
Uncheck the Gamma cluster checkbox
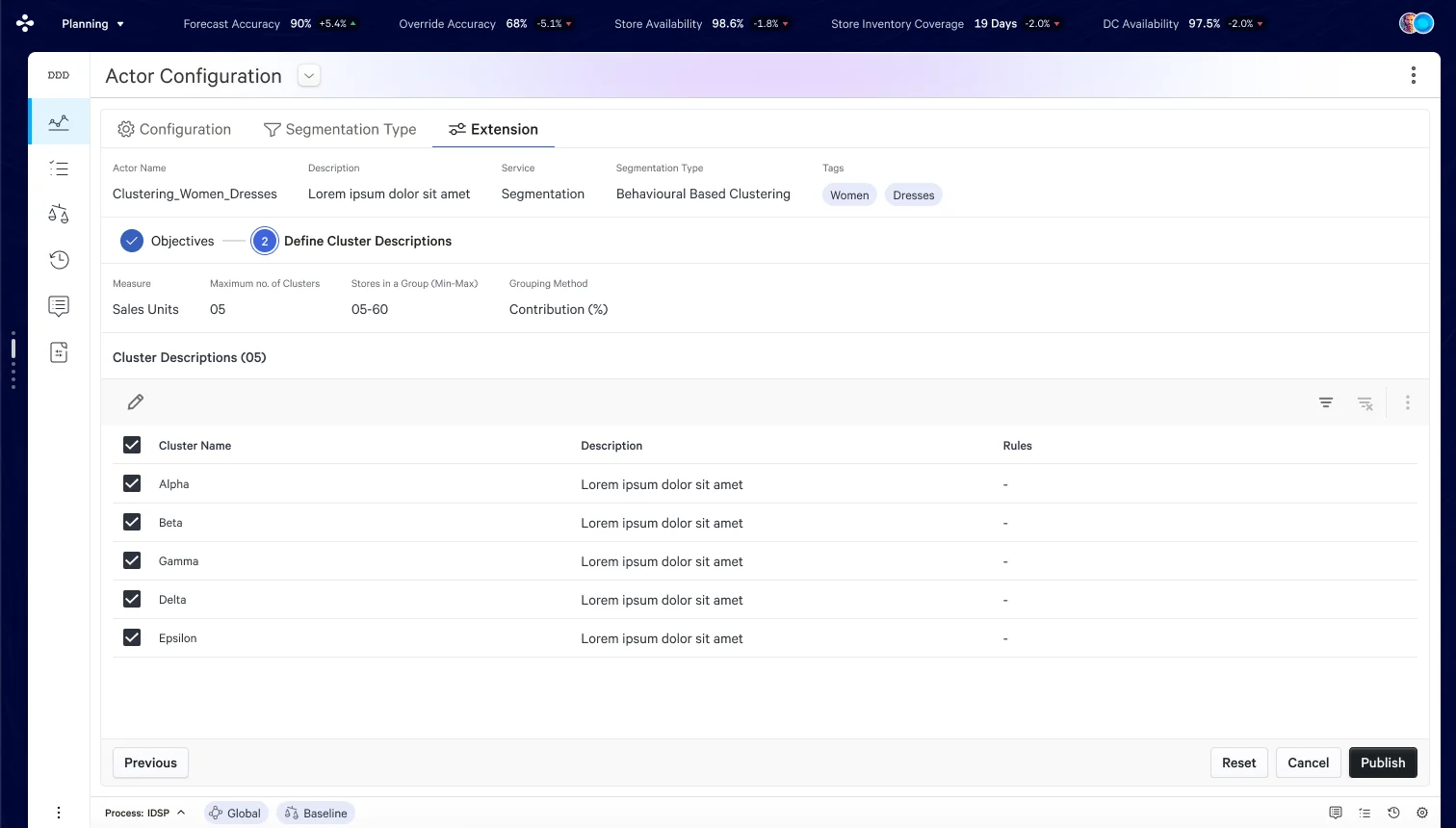pyautogui.click(x=132, y=560)
